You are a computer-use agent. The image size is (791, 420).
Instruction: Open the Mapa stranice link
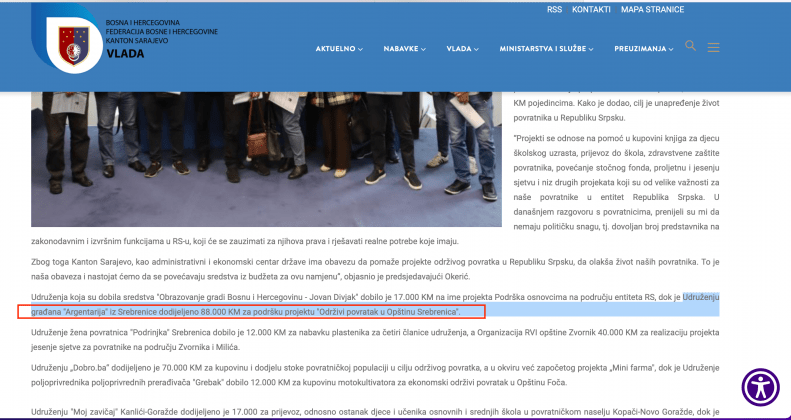(x=653, y=9)
